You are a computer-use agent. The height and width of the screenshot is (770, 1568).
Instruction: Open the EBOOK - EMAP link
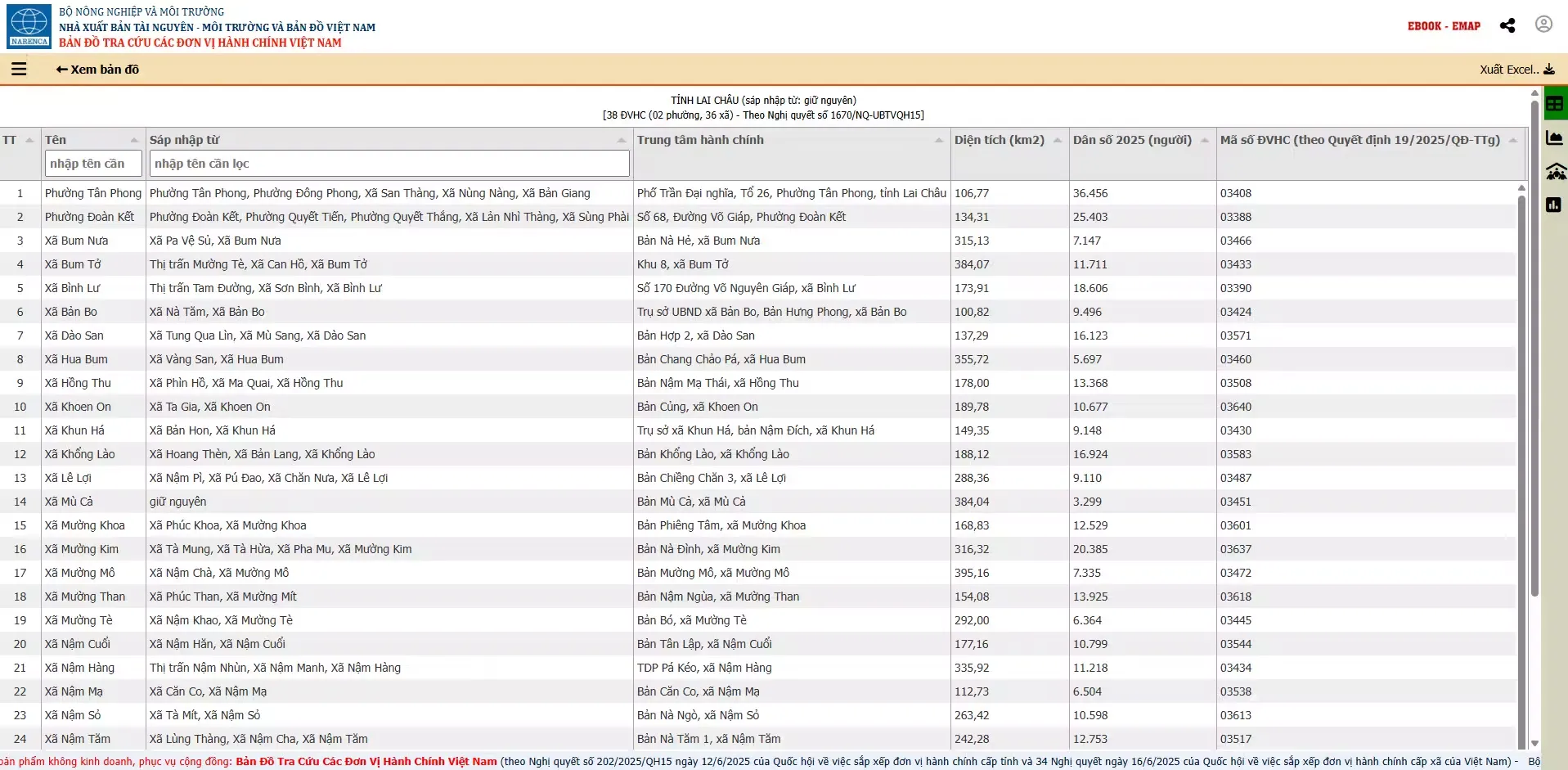coord(1444,26)
